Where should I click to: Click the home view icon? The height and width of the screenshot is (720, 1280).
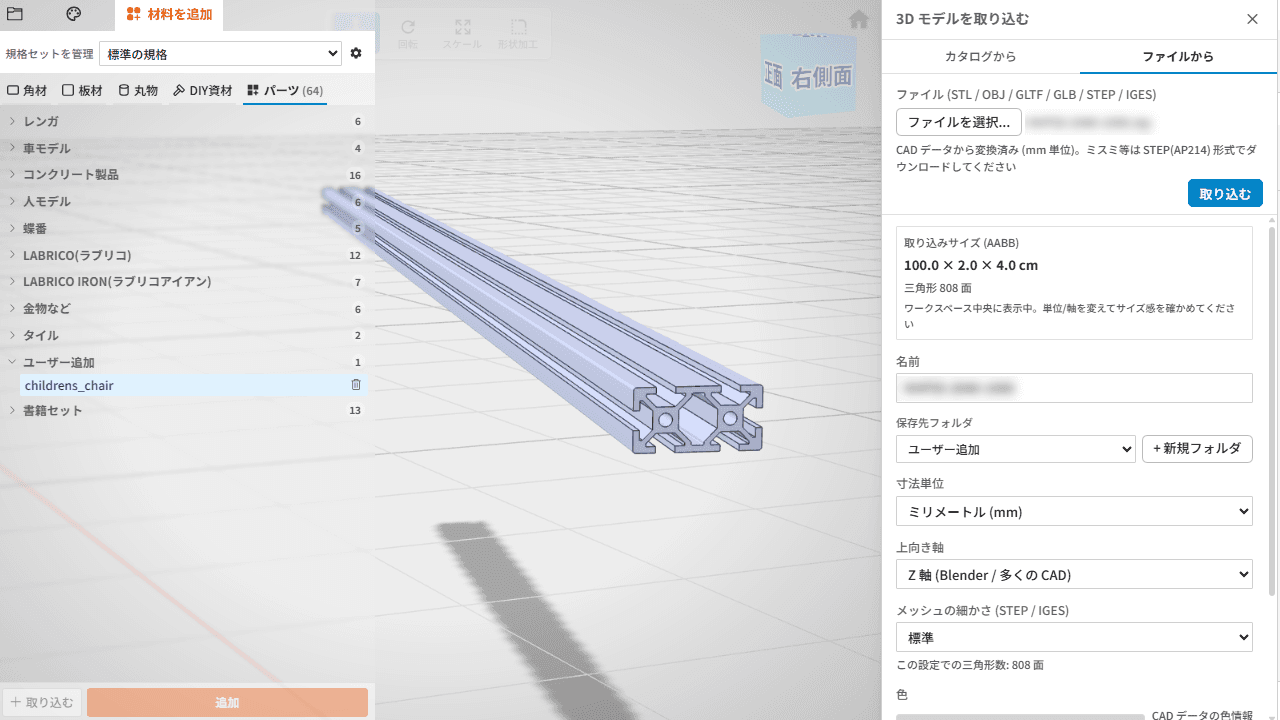click(858, 19)
